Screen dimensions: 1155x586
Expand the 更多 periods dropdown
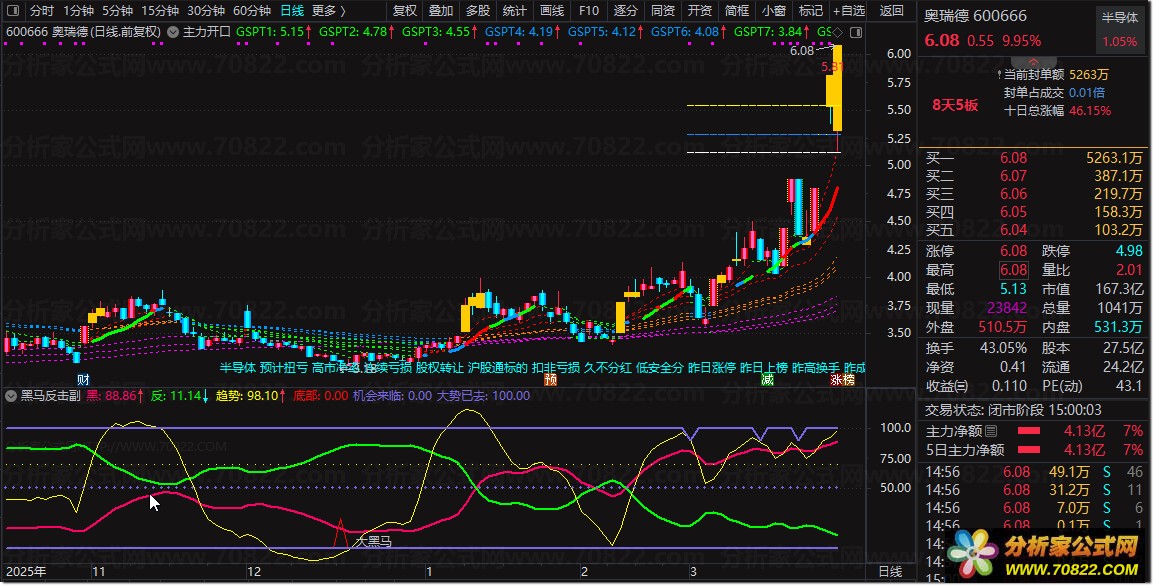point(329,11)
